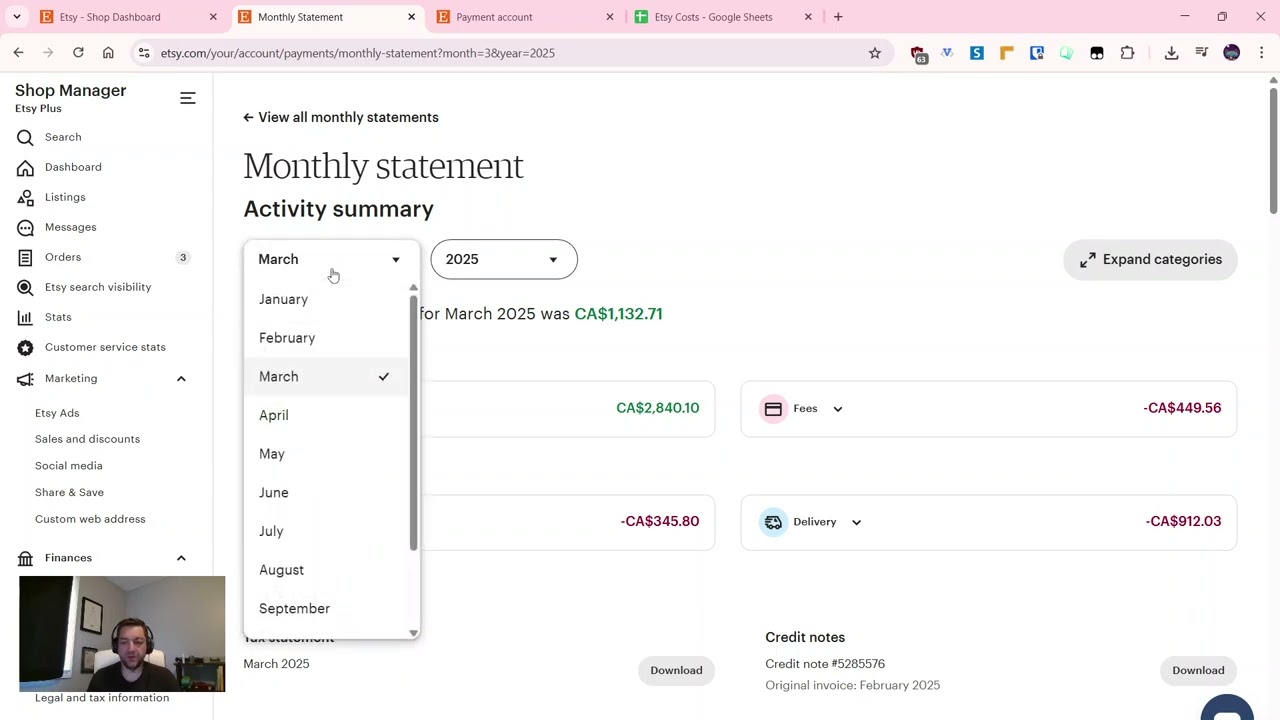Click the Expand categories button
Image resolution: width=1280 pixels, height=720 pixels.
[1151, 260]
